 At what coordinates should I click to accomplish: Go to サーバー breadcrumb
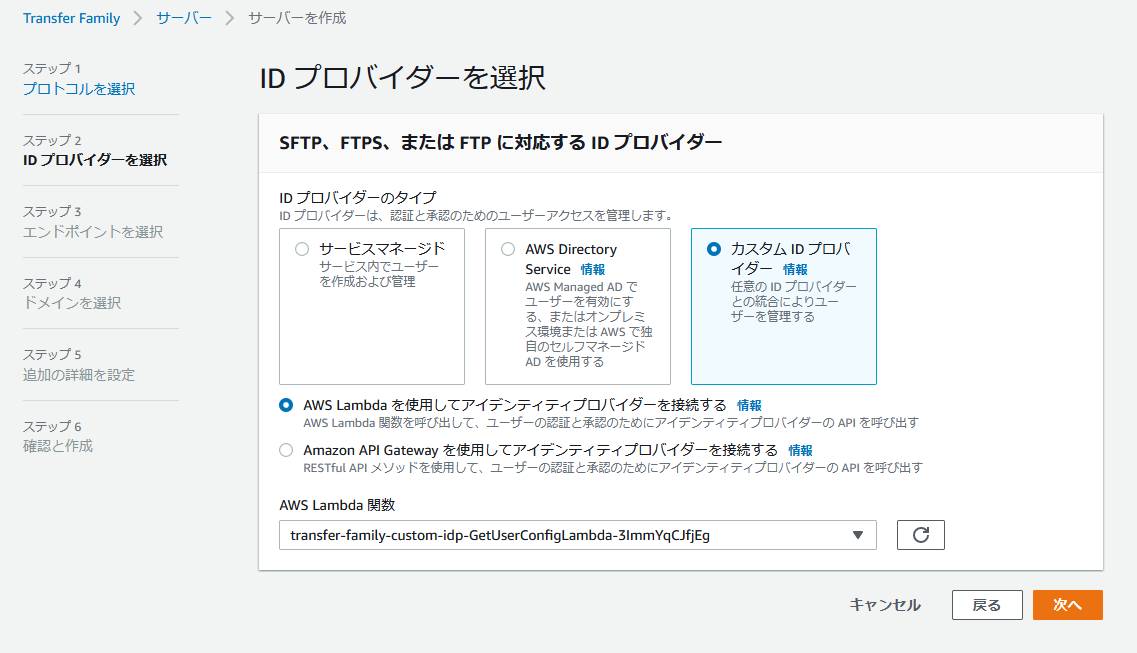184,18
